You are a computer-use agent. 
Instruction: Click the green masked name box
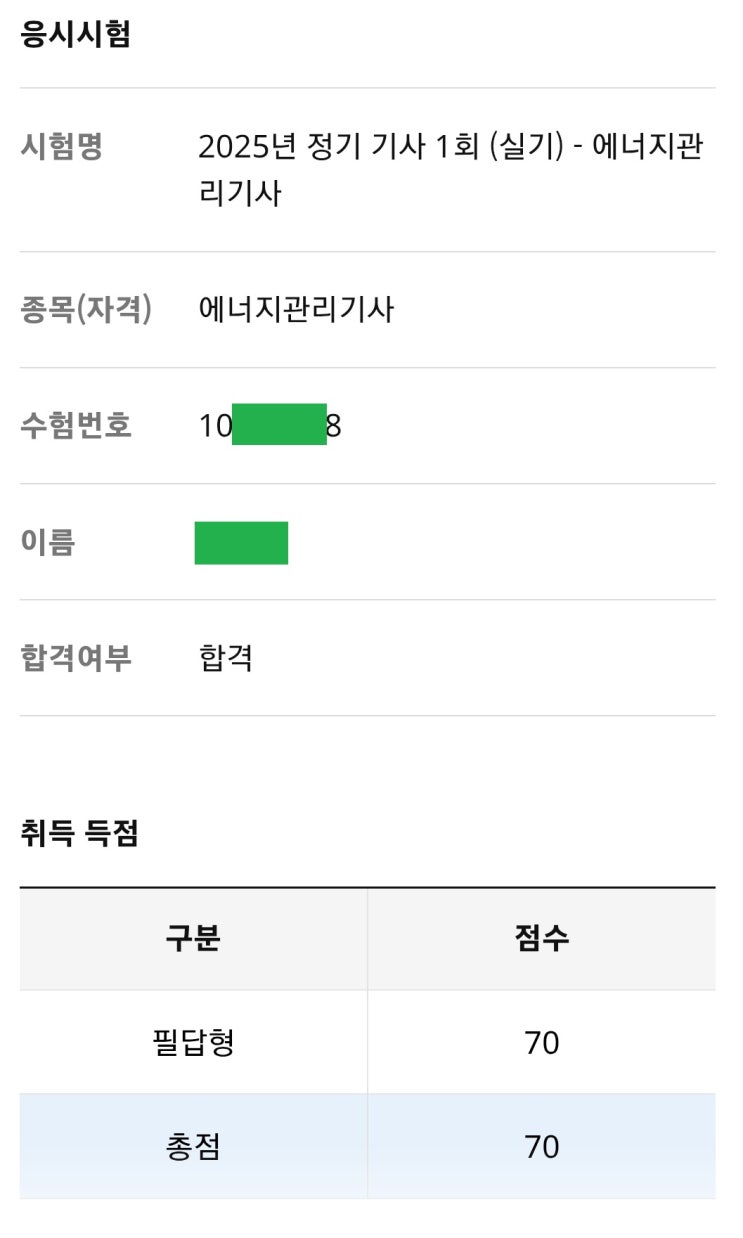(241, 542)
